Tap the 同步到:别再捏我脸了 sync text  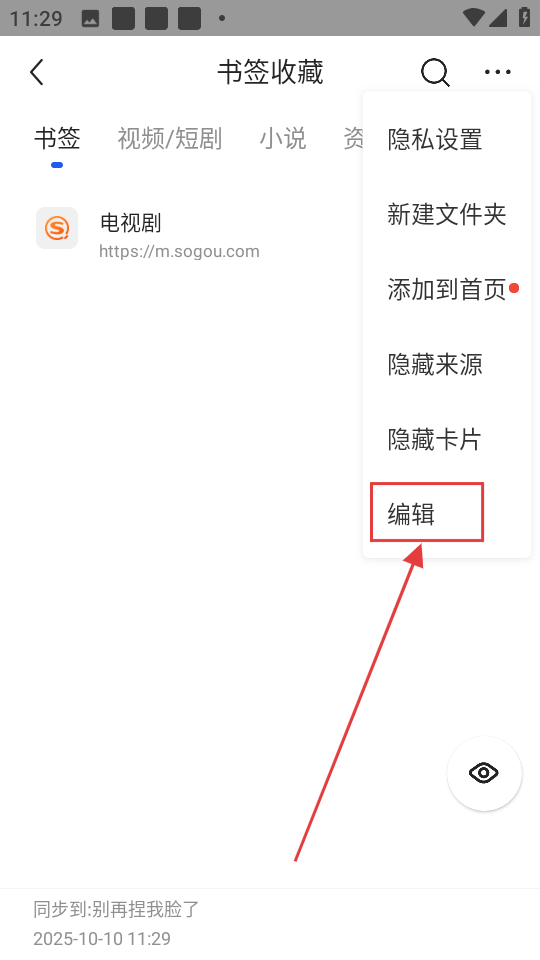(116, 909)
